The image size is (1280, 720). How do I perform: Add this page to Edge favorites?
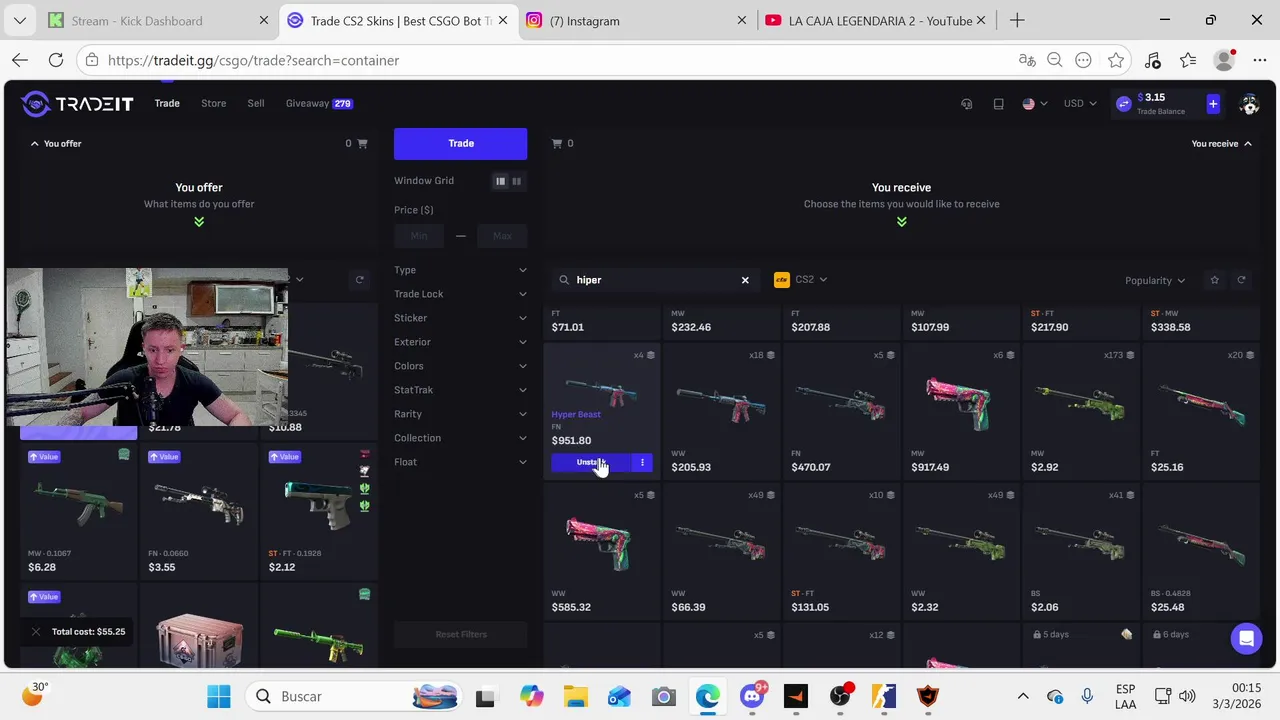(1116, 60)
